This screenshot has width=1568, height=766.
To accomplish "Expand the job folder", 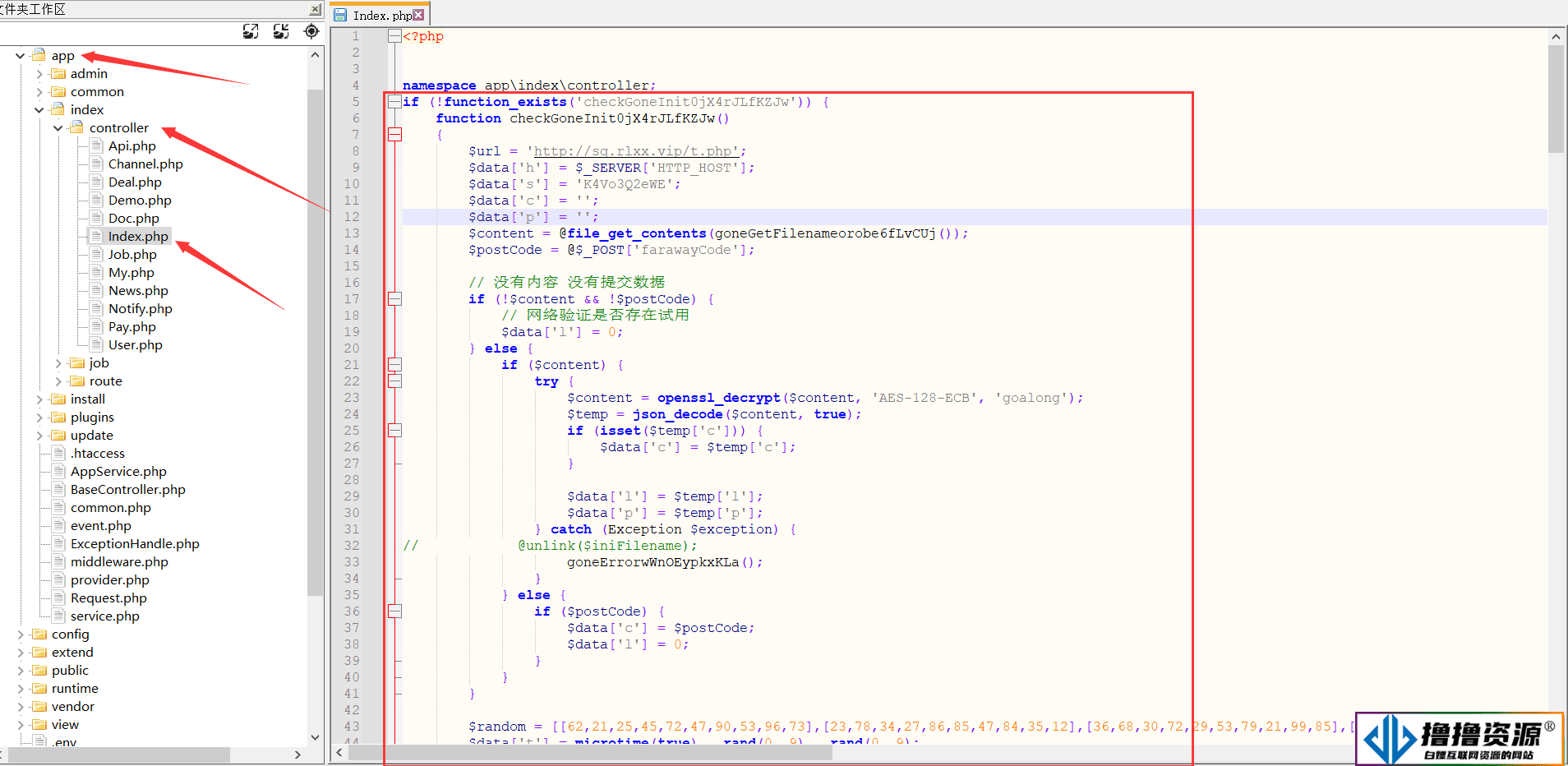I will pos(58,363).
